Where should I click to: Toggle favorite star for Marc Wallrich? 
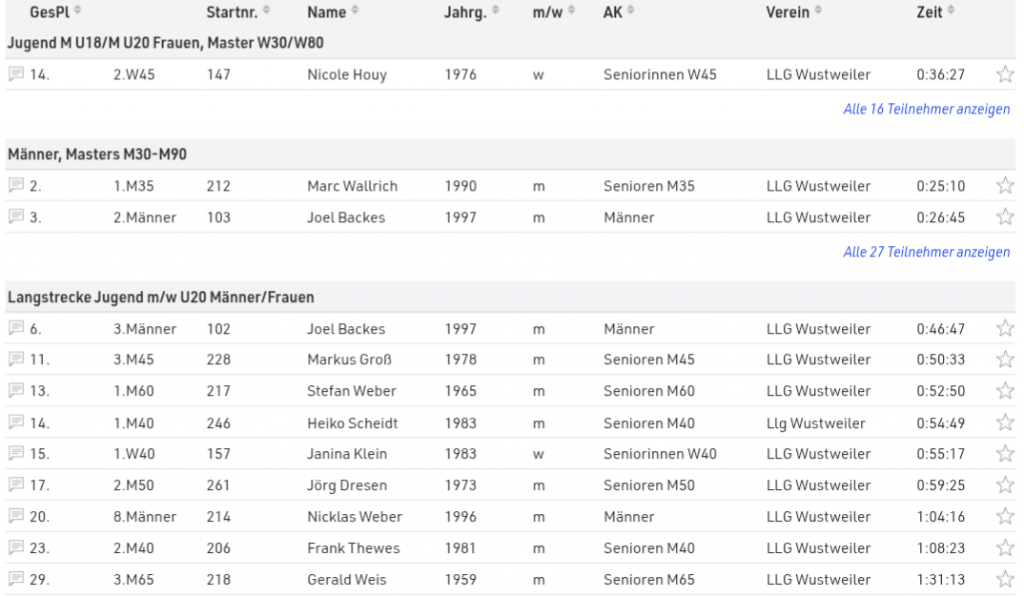[1005, 185]
